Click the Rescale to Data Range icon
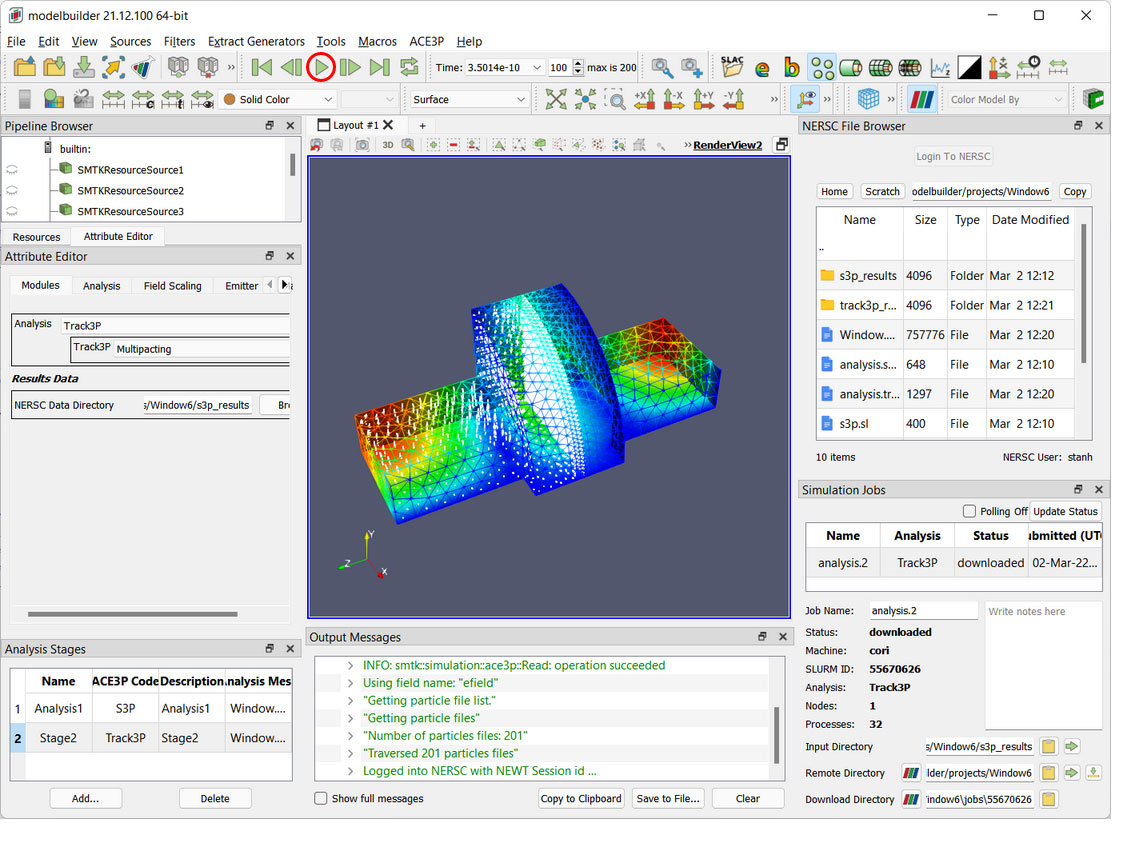Screen dimensions: 1128x850 (113, 99)
